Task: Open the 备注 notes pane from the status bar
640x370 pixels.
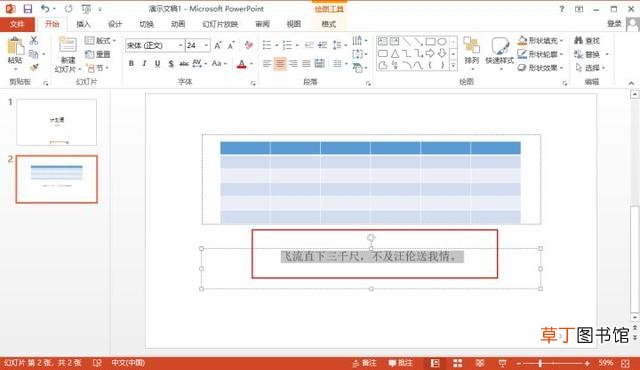Action: (364, 363)
